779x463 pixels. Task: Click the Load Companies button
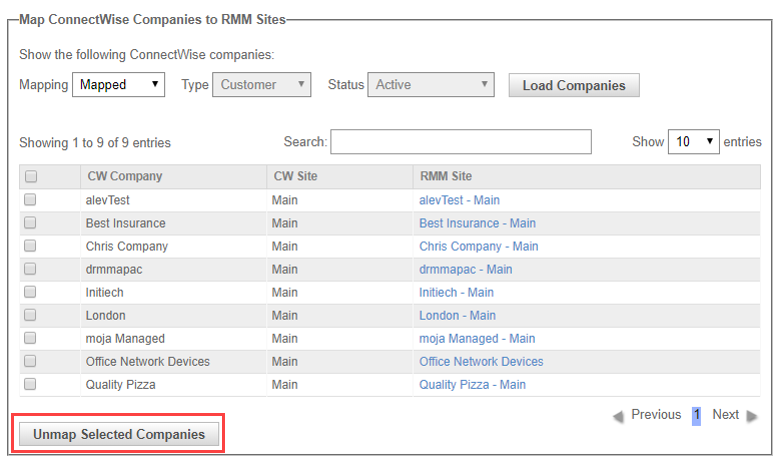tap(574, 85)
